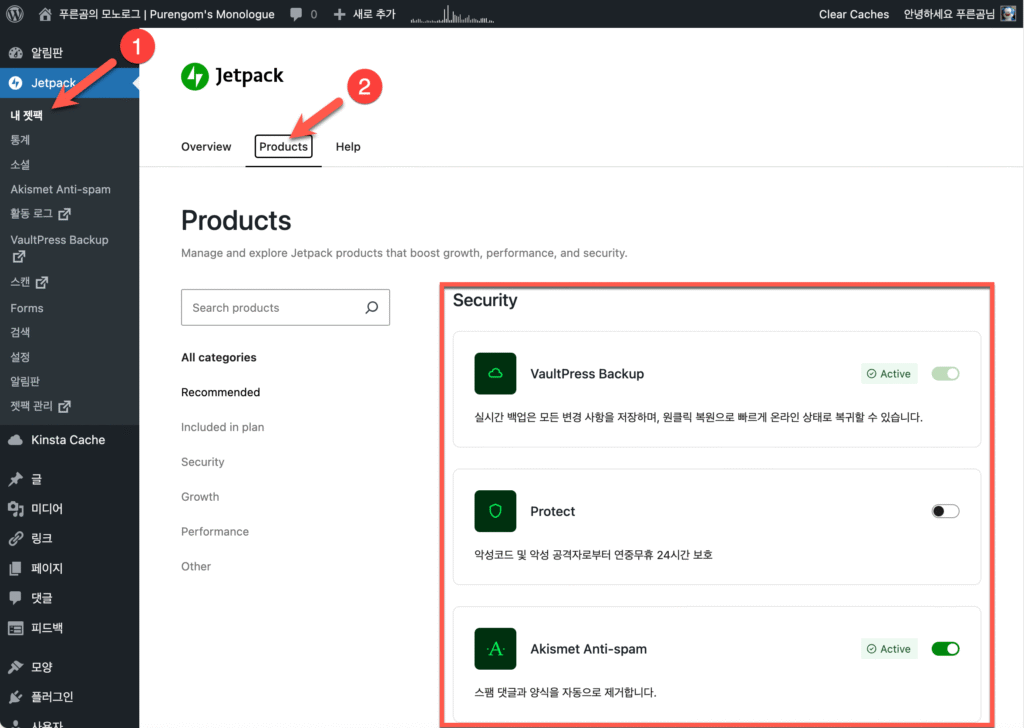The height and width of the screenshot is (728, 1024).
Task: Click Clear Caches in admin bar
Action: click(x=854, y=14)
